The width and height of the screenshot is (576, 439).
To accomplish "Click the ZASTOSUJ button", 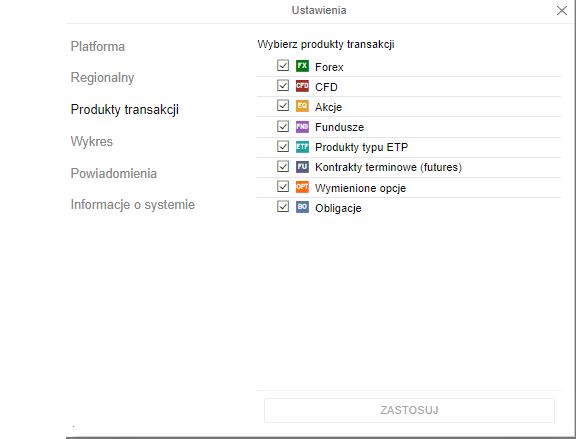I will (409, 410).
